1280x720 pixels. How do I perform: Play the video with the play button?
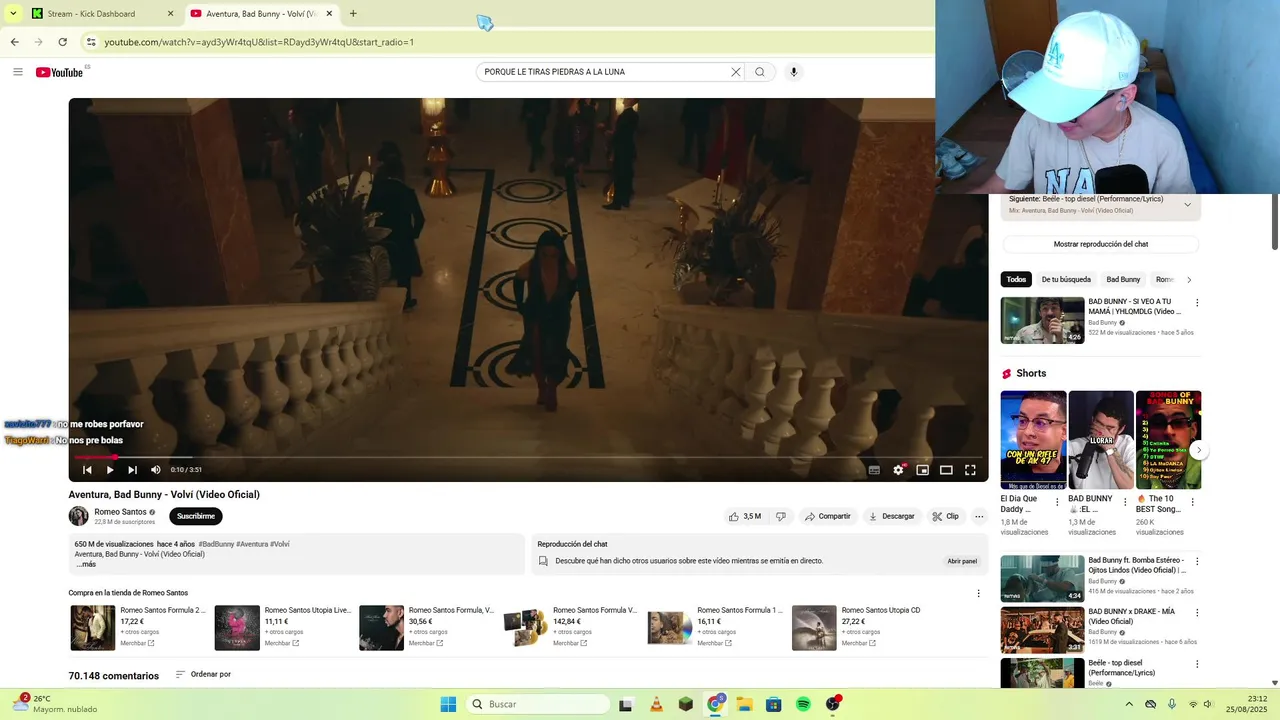pyautogui.click(x=110, y=470)
